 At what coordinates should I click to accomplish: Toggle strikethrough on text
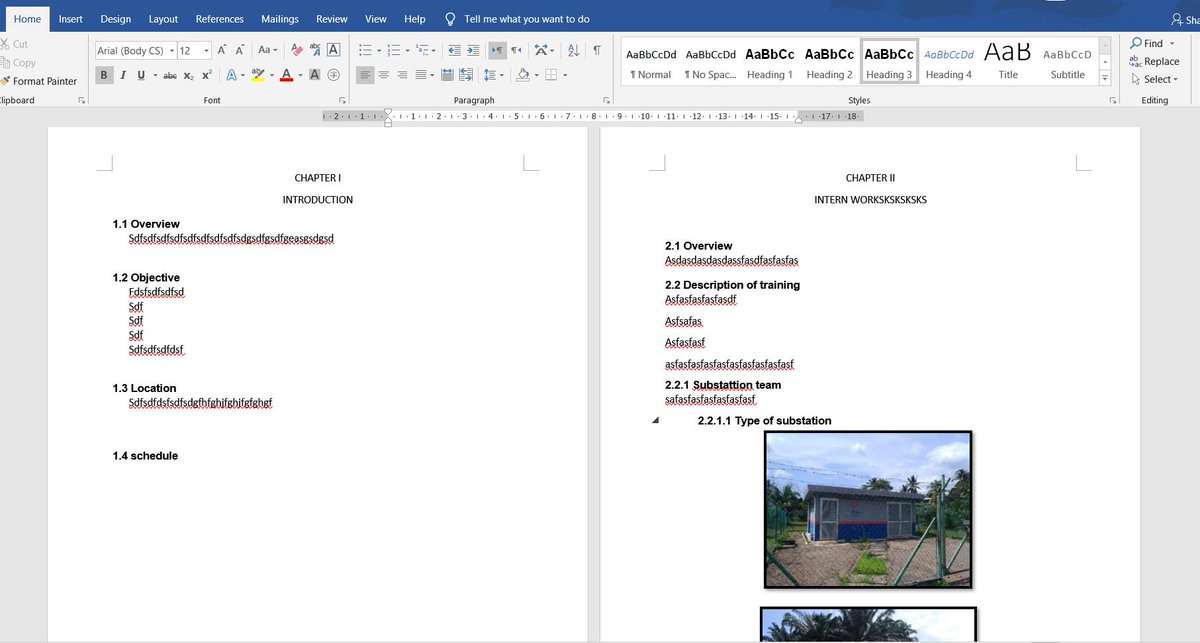(x=170, y=75)
